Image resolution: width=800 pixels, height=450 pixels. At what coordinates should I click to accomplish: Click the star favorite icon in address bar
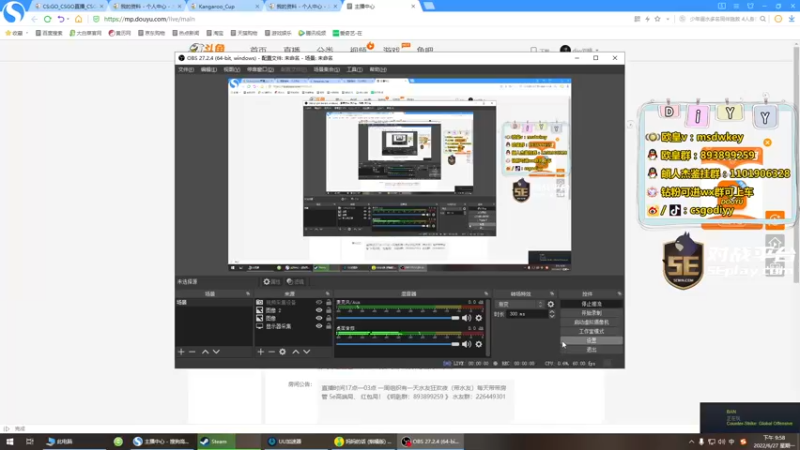658,19
